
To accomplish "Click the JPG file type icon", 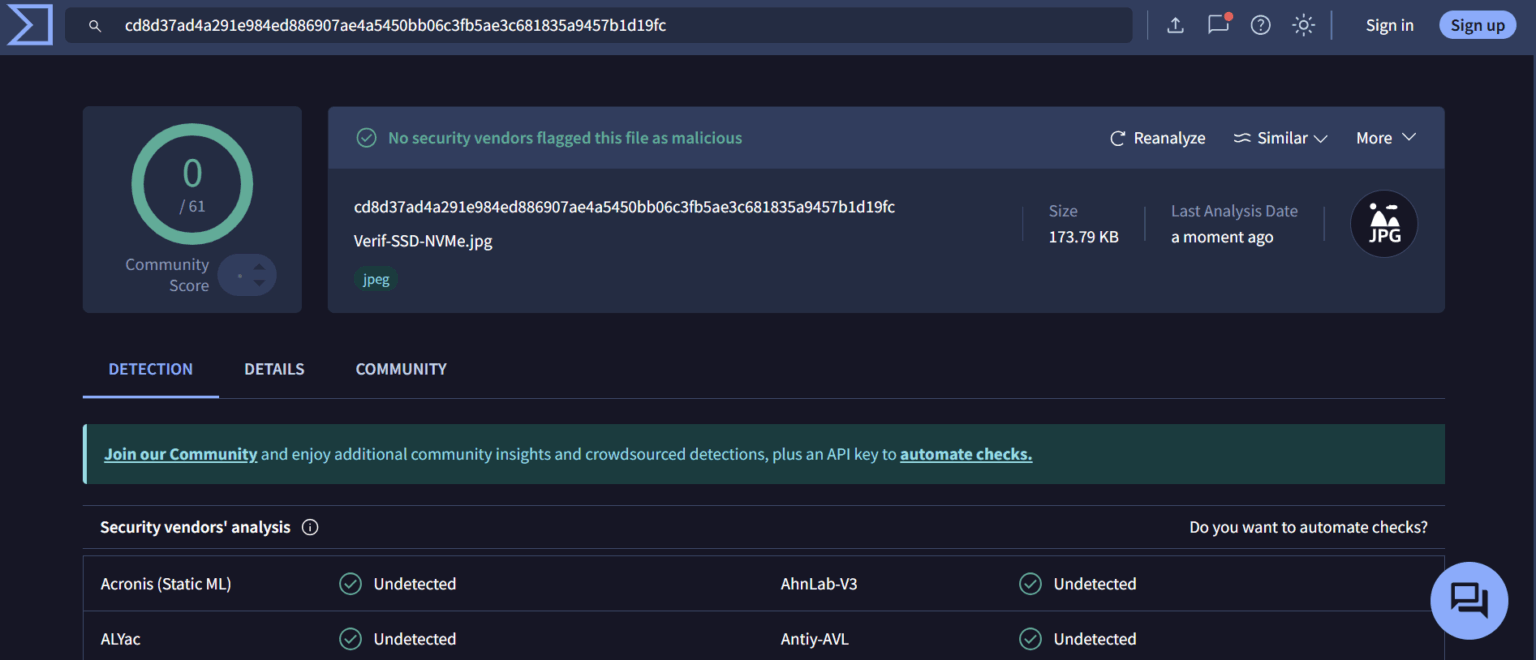I will point(1384,224).
